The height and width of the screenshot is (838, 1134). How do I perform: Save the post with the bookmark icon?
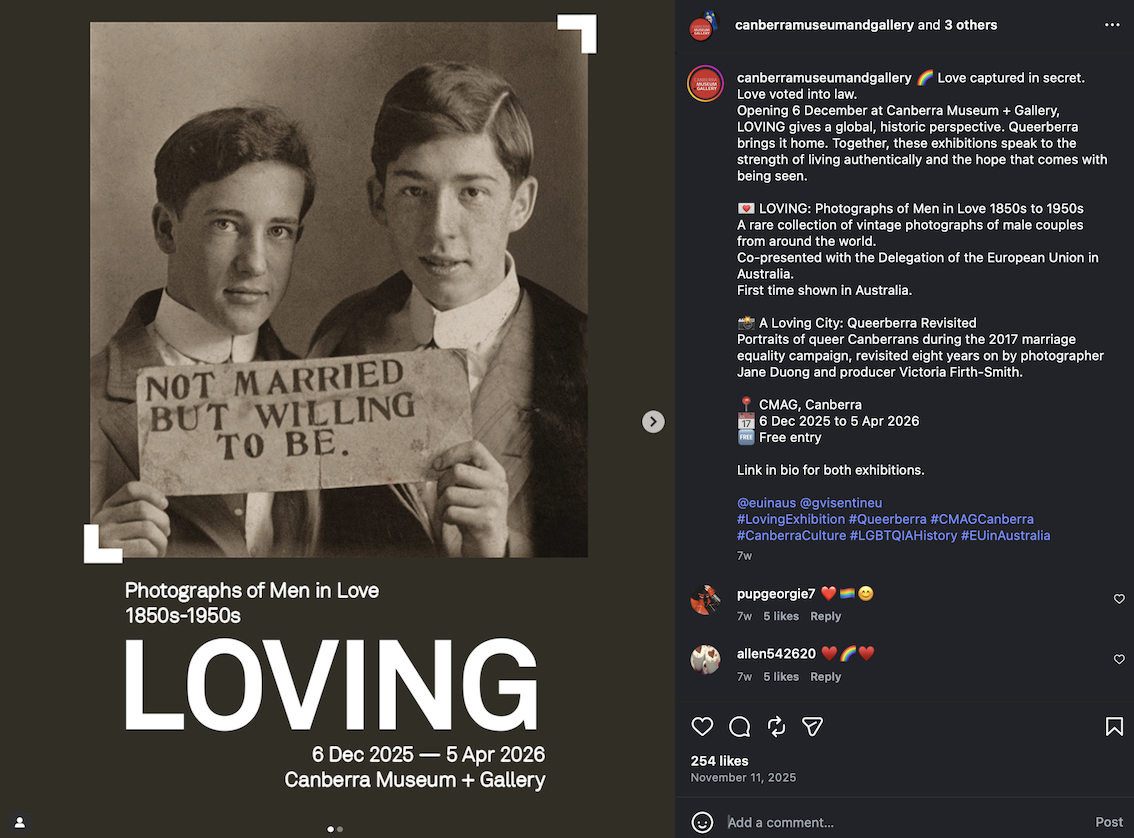point(1114,726)
